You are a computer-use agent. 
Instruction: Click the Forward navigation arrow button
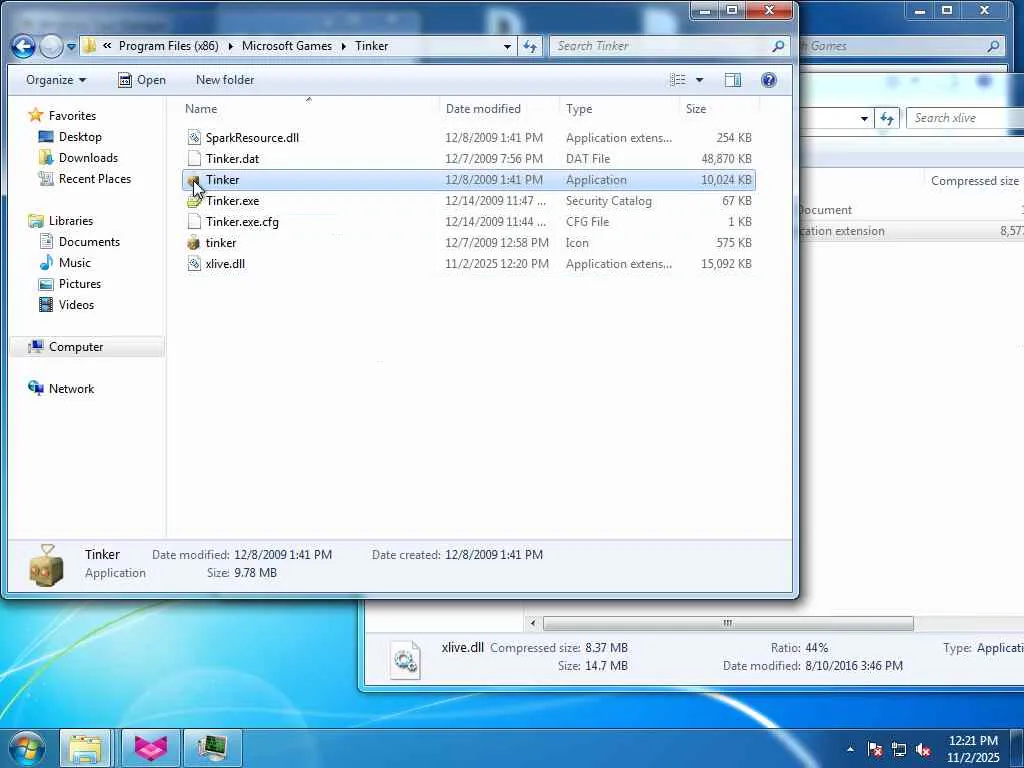pos(51,46)
